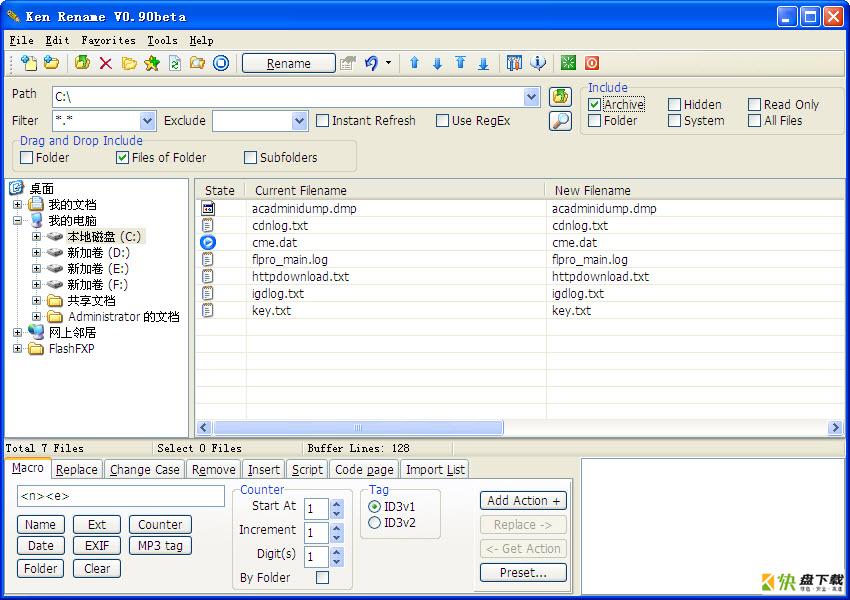Click the green star toolbar icon

[x=568, y=63]
